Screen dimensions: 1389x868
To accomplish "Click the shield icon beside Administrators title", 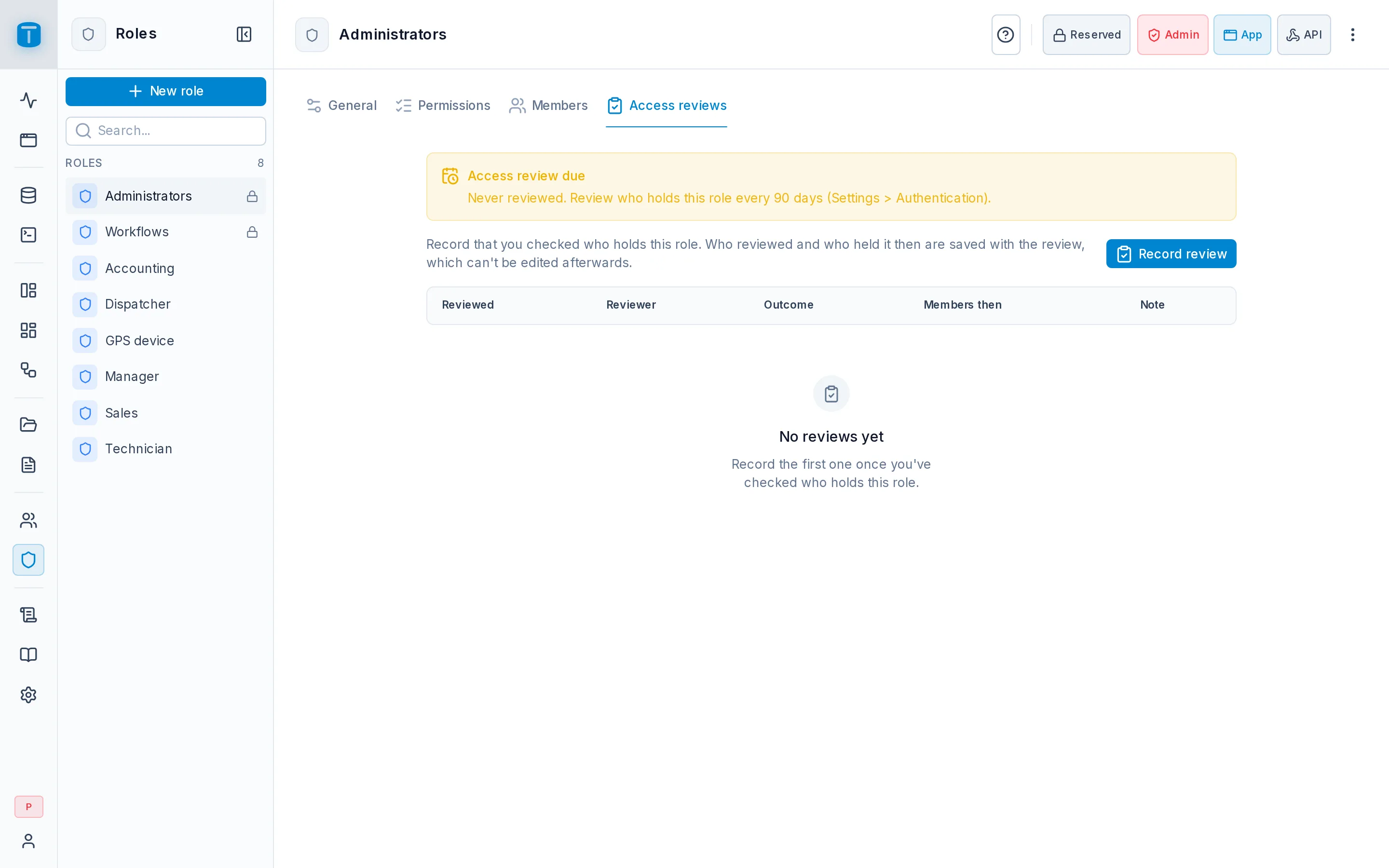I will tap(312, 34).
